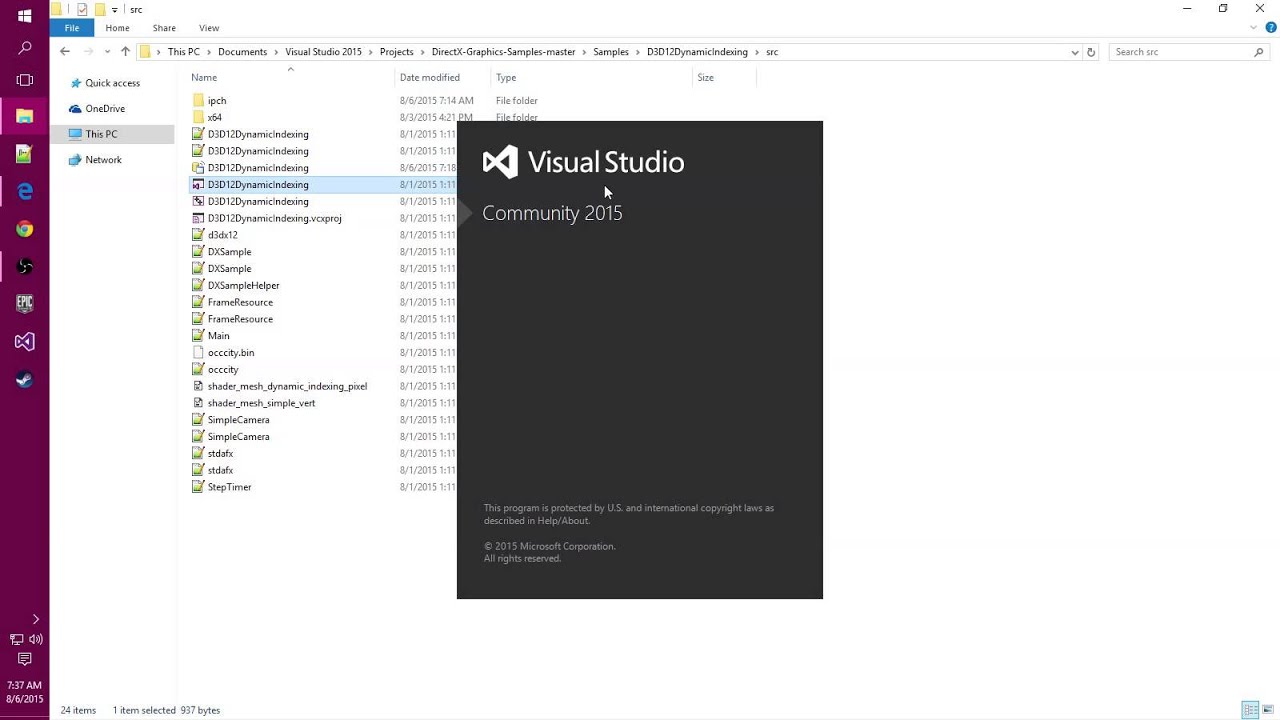Image resolution: width=1280 pixels, height=720 pixels.
Task: Select the ipch folder
Action: click(x=217, y=101)
